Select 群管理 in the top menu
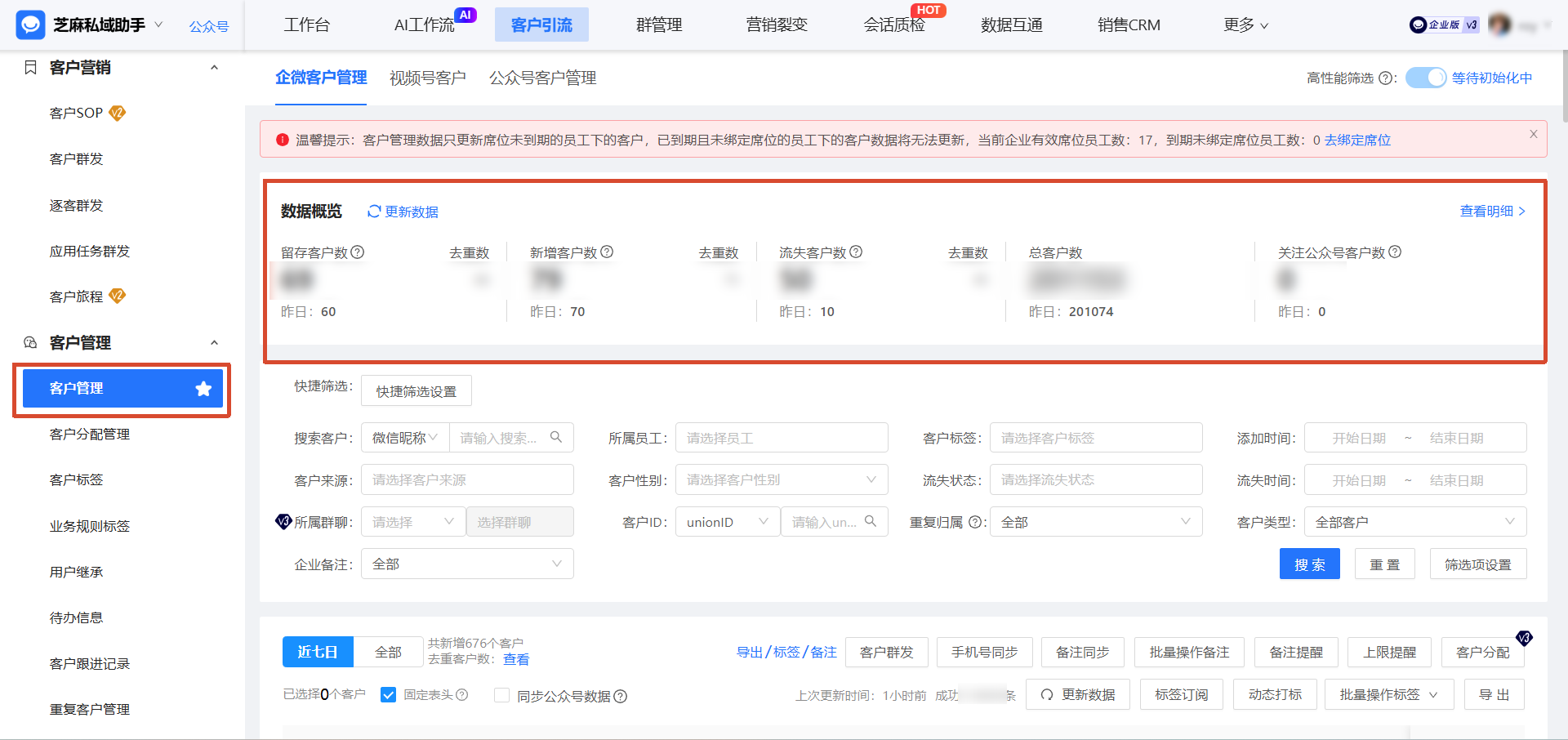1568x740 pixels. pos(658,25)
